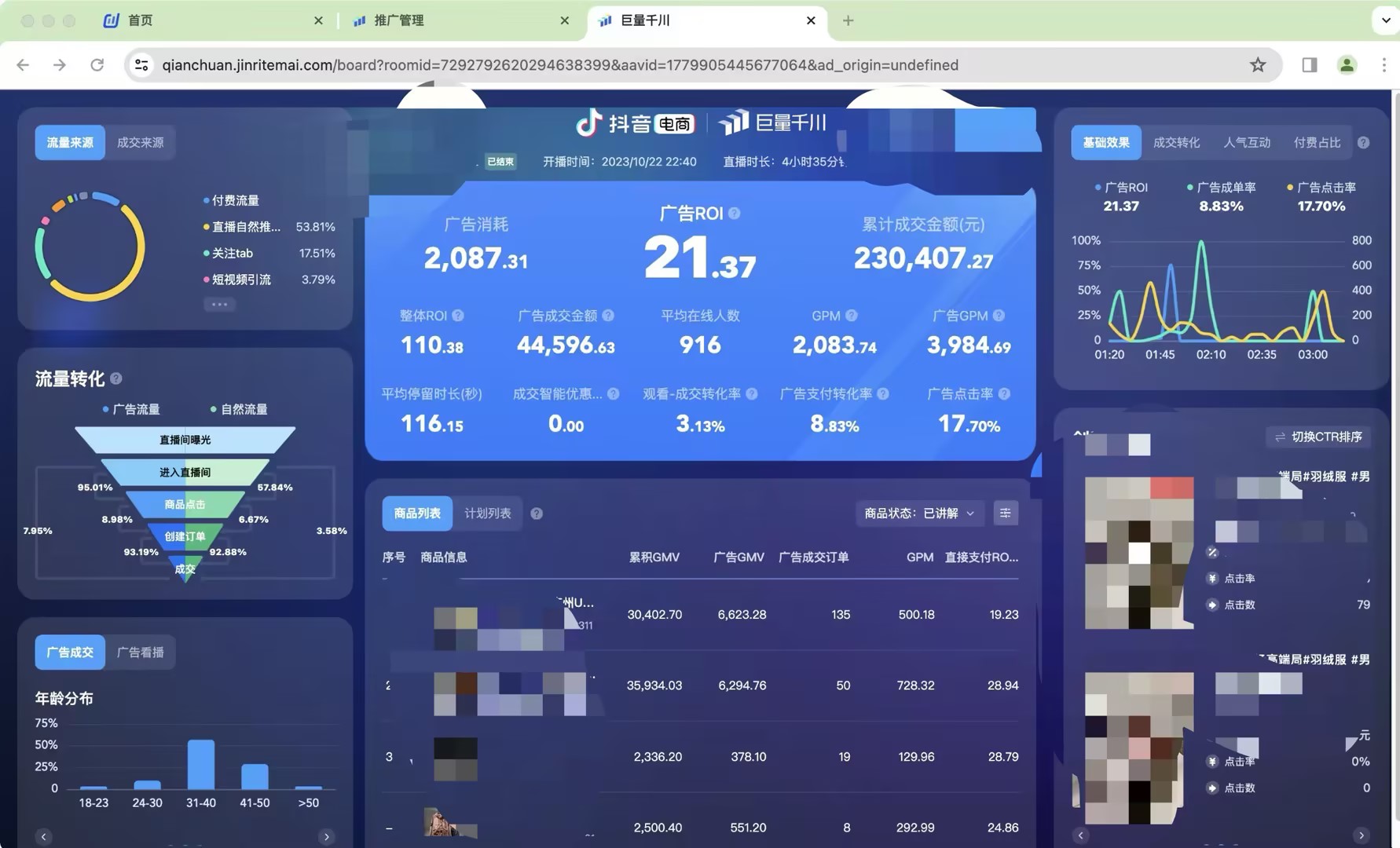Image resolution: width=1400 pixels, height=848 pixels.
Task: Toggle 广告流量 legend in funnel
Action: tap(131, 409)
